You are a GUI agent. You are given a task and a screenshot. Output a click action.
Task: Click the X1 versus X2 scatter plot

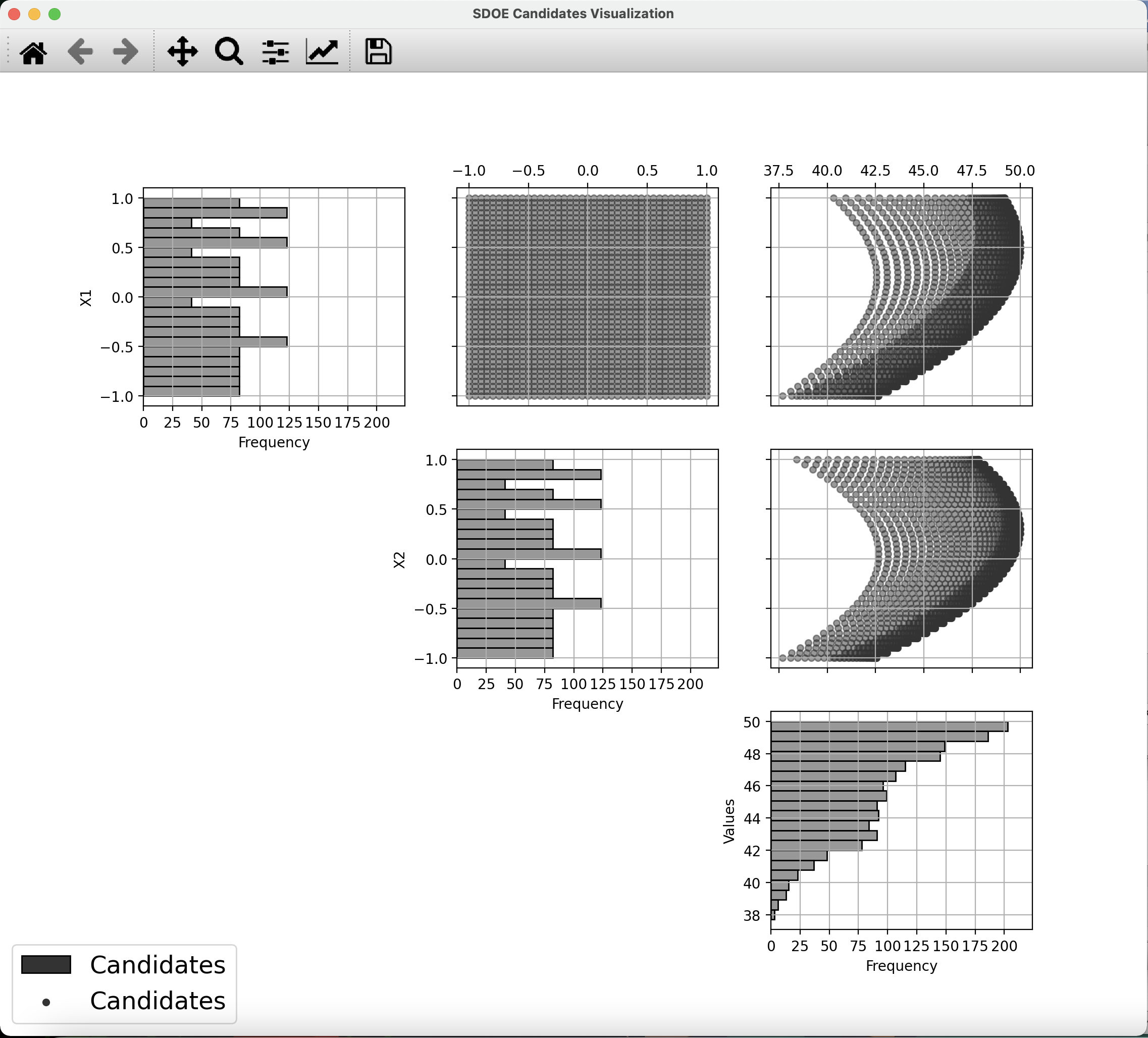[588, 297]
